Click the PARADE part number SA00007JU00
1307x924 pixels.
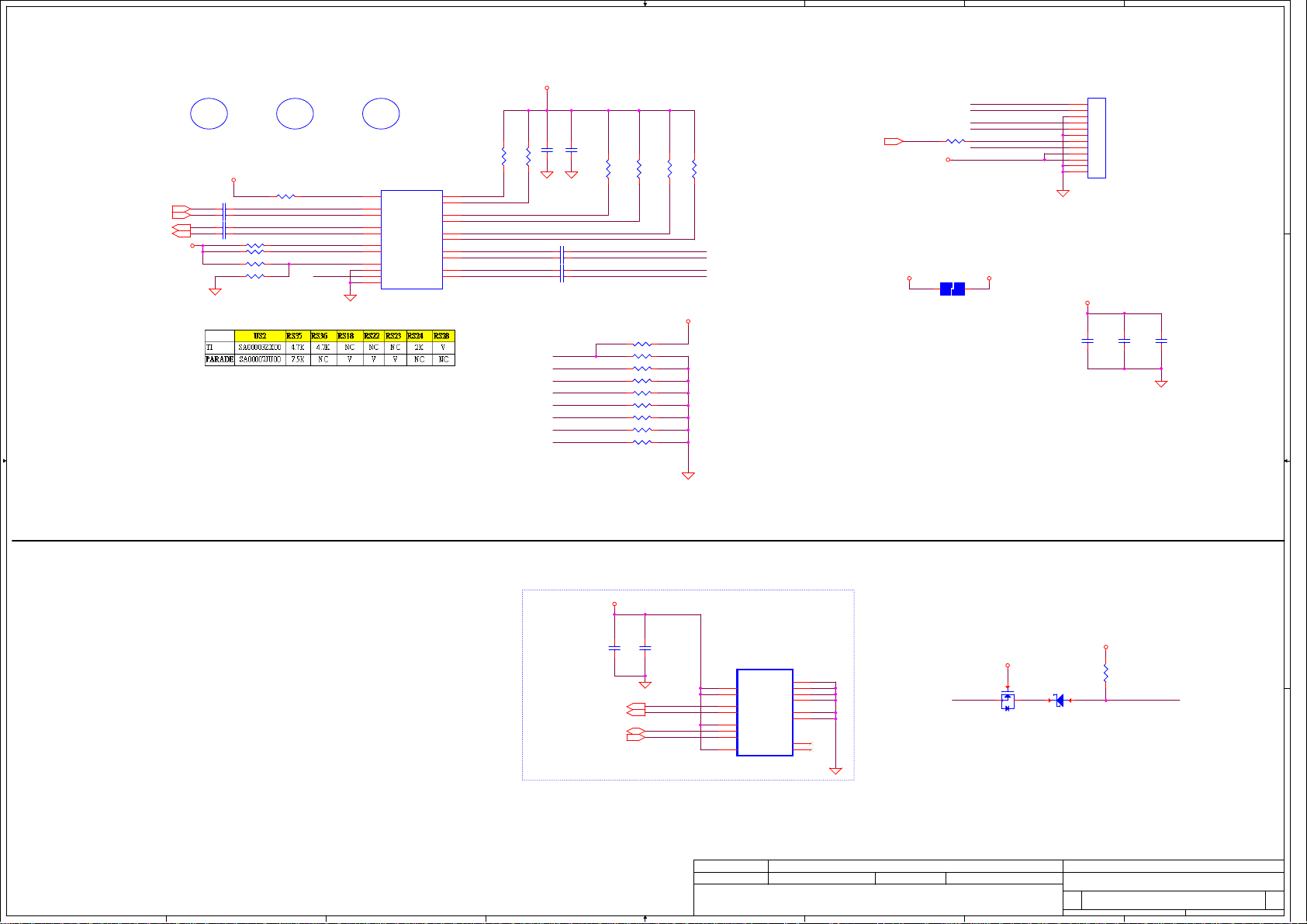coord(260,360)
